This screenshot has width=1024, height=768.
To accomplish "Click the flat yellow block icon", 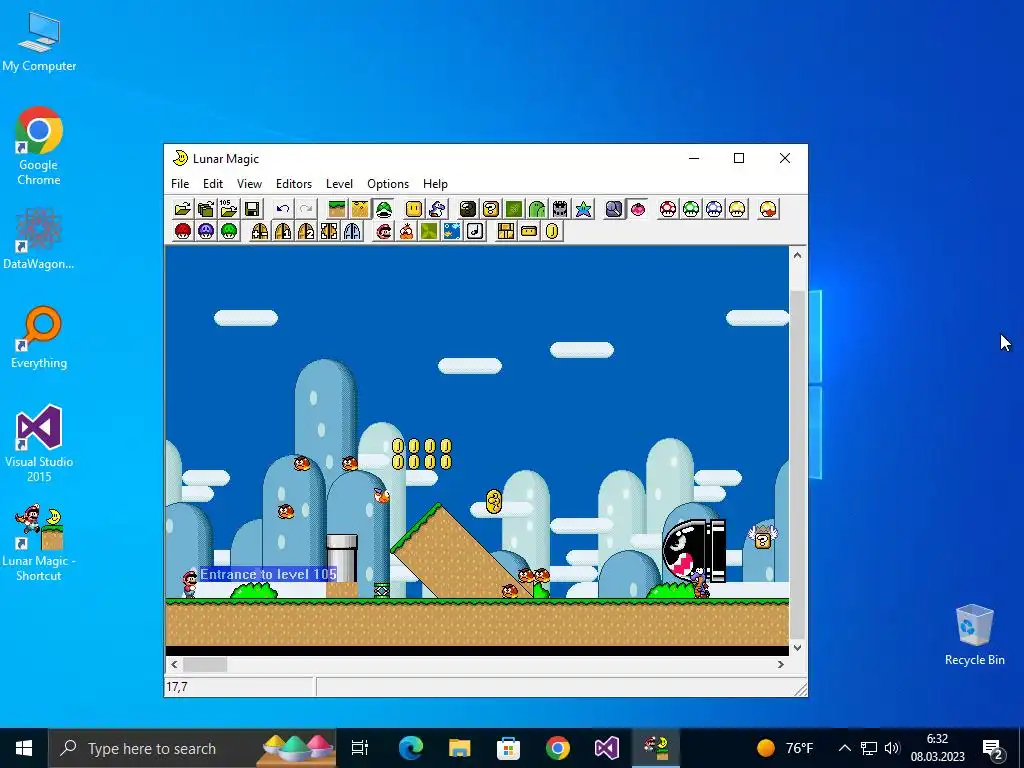I will point(529,231).
